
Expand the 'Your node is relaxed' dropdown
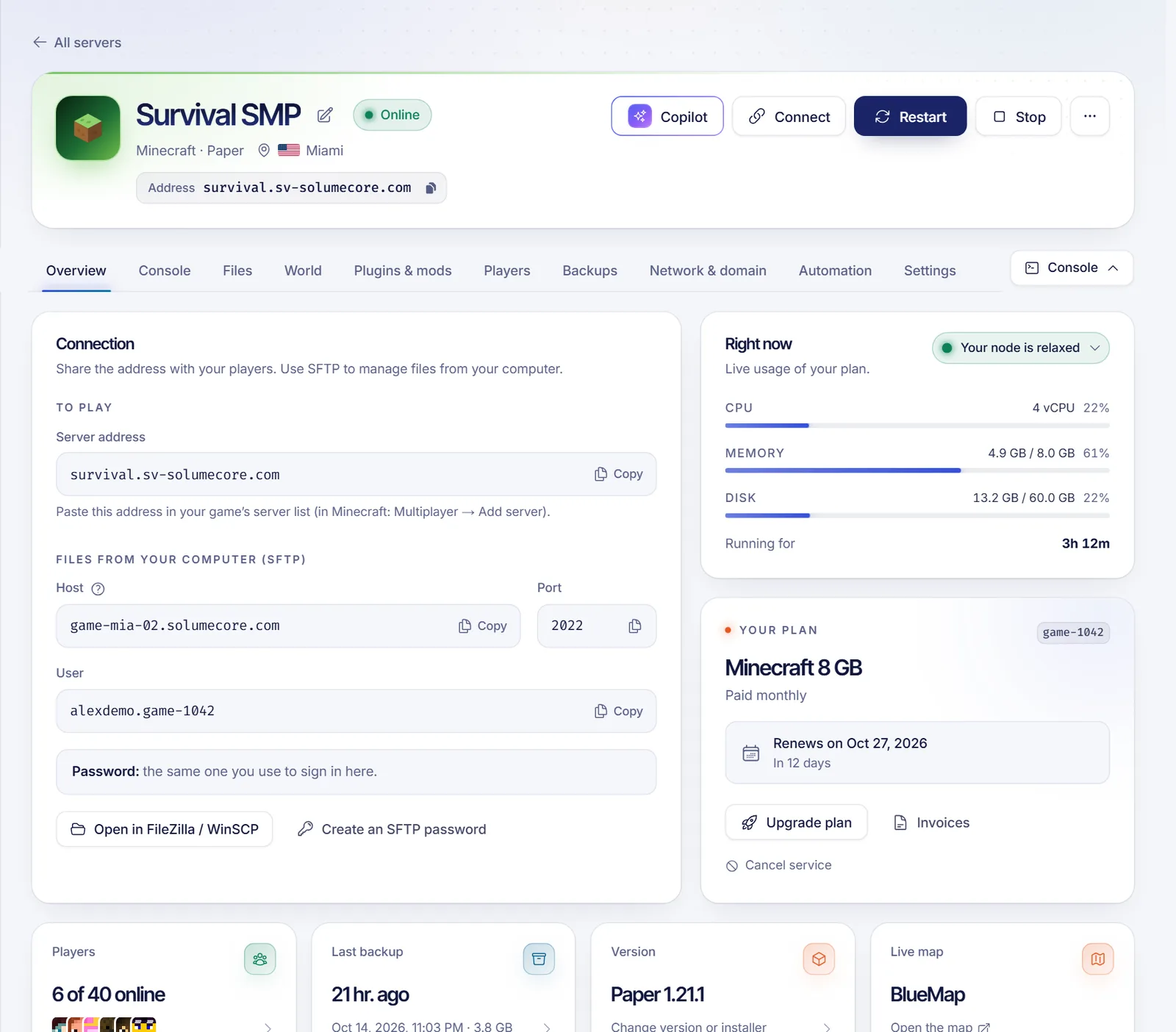[x=1021, y=348]
